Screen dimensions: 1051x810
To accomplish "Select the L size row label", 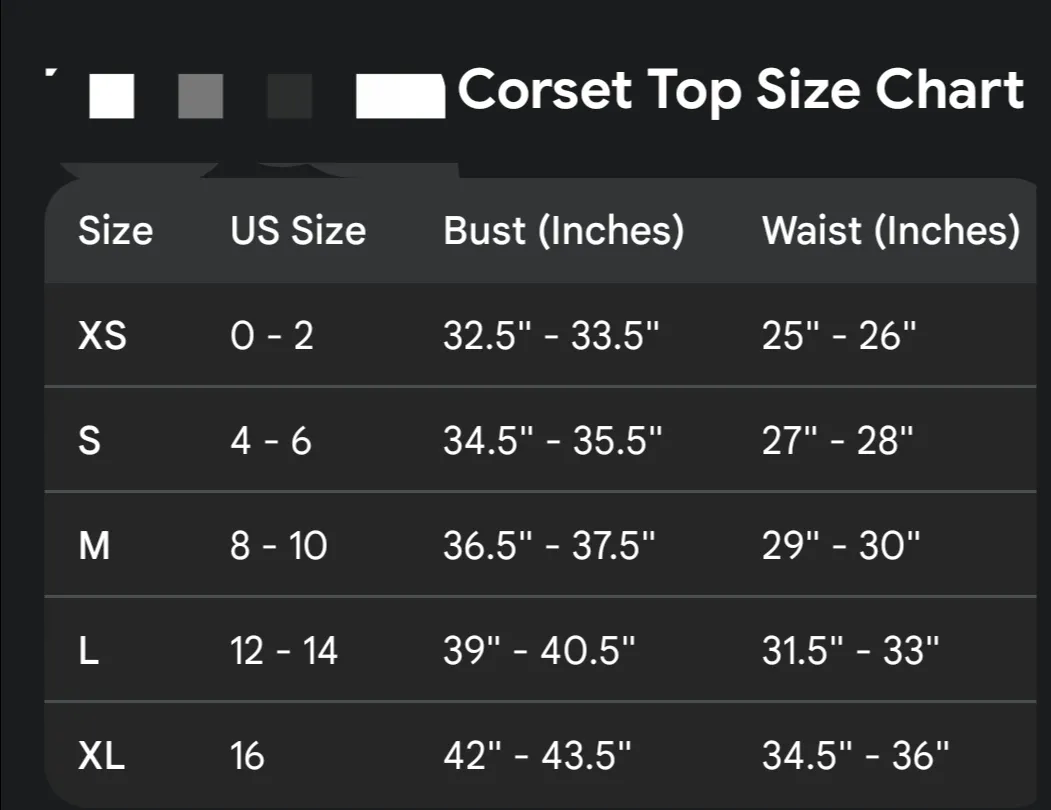I will coord(88,650).
